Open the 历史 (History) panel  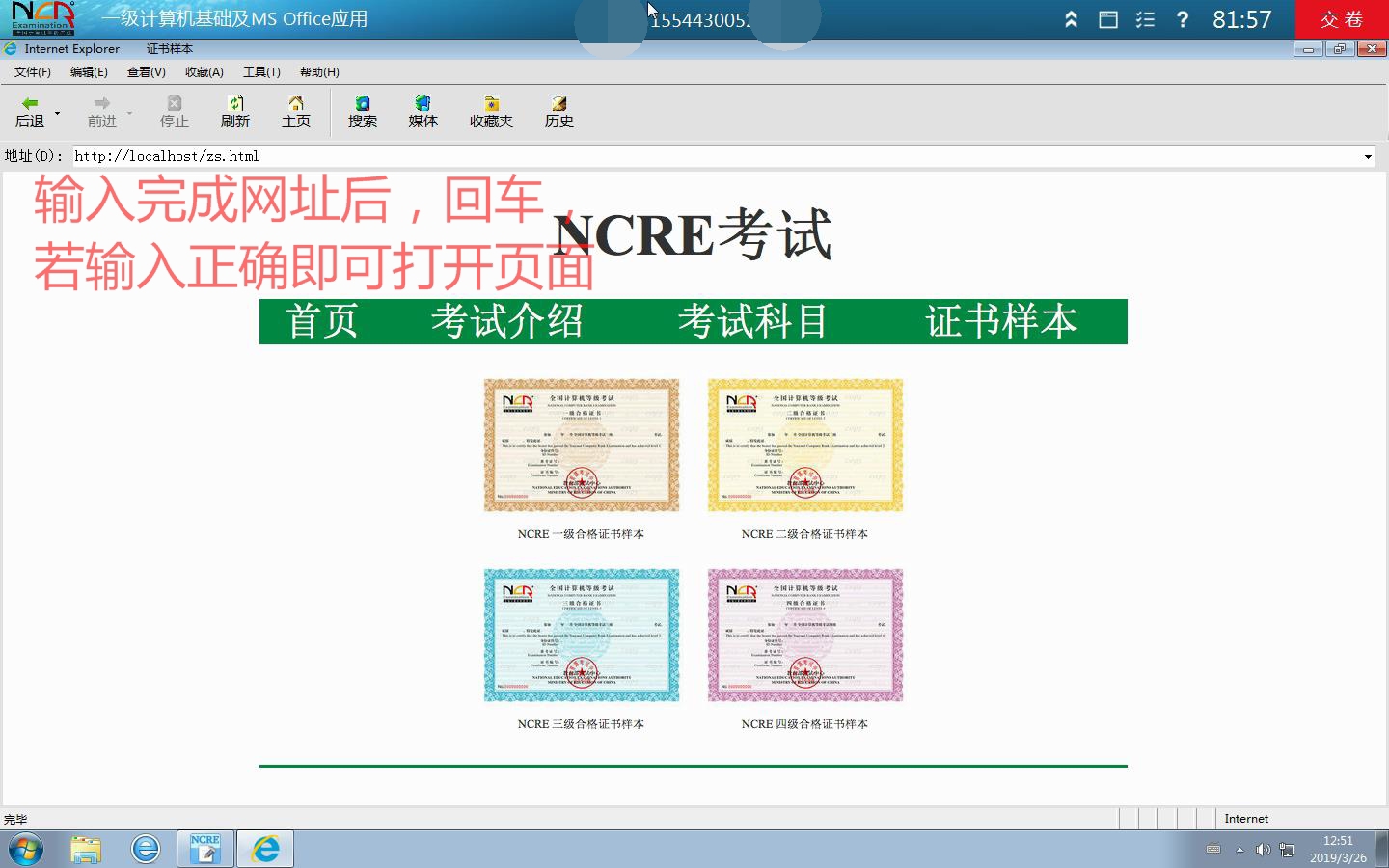pyautogui.click(x=559, y=112)
